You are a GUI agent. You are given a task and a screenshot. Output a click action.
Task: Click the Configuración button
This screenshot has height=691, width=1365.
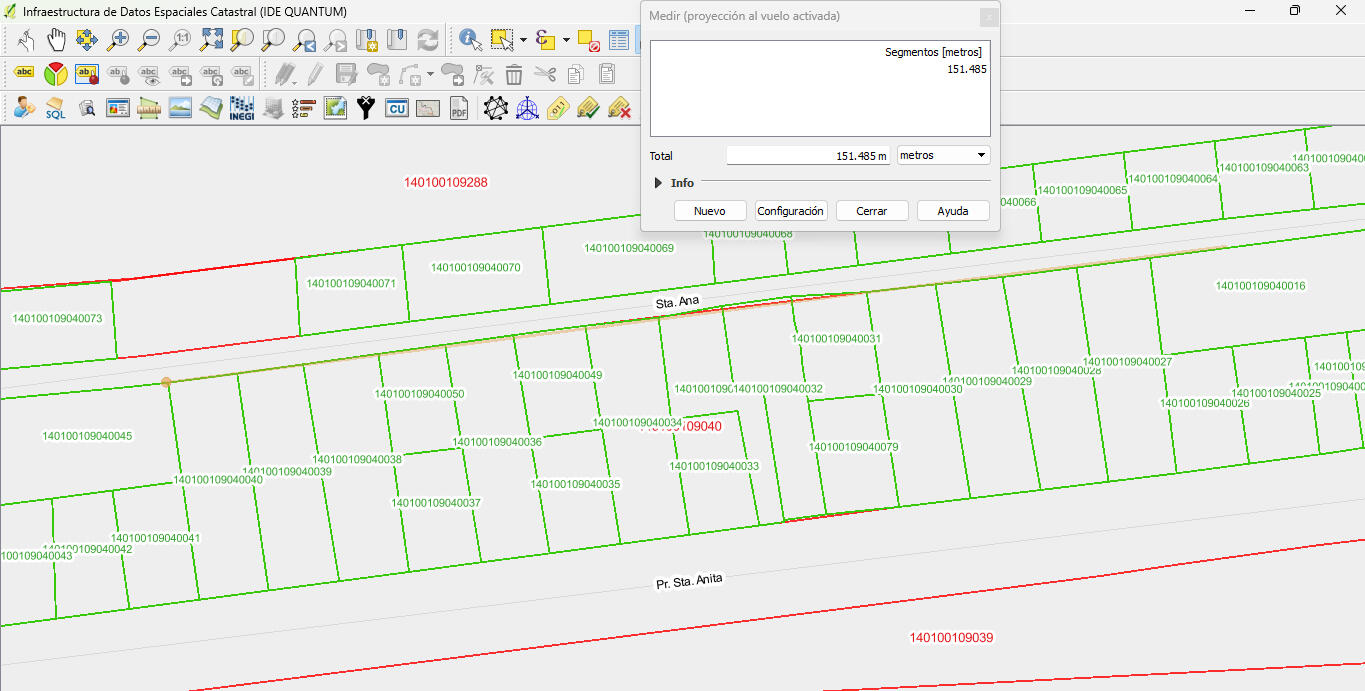(x=790, y=211)
